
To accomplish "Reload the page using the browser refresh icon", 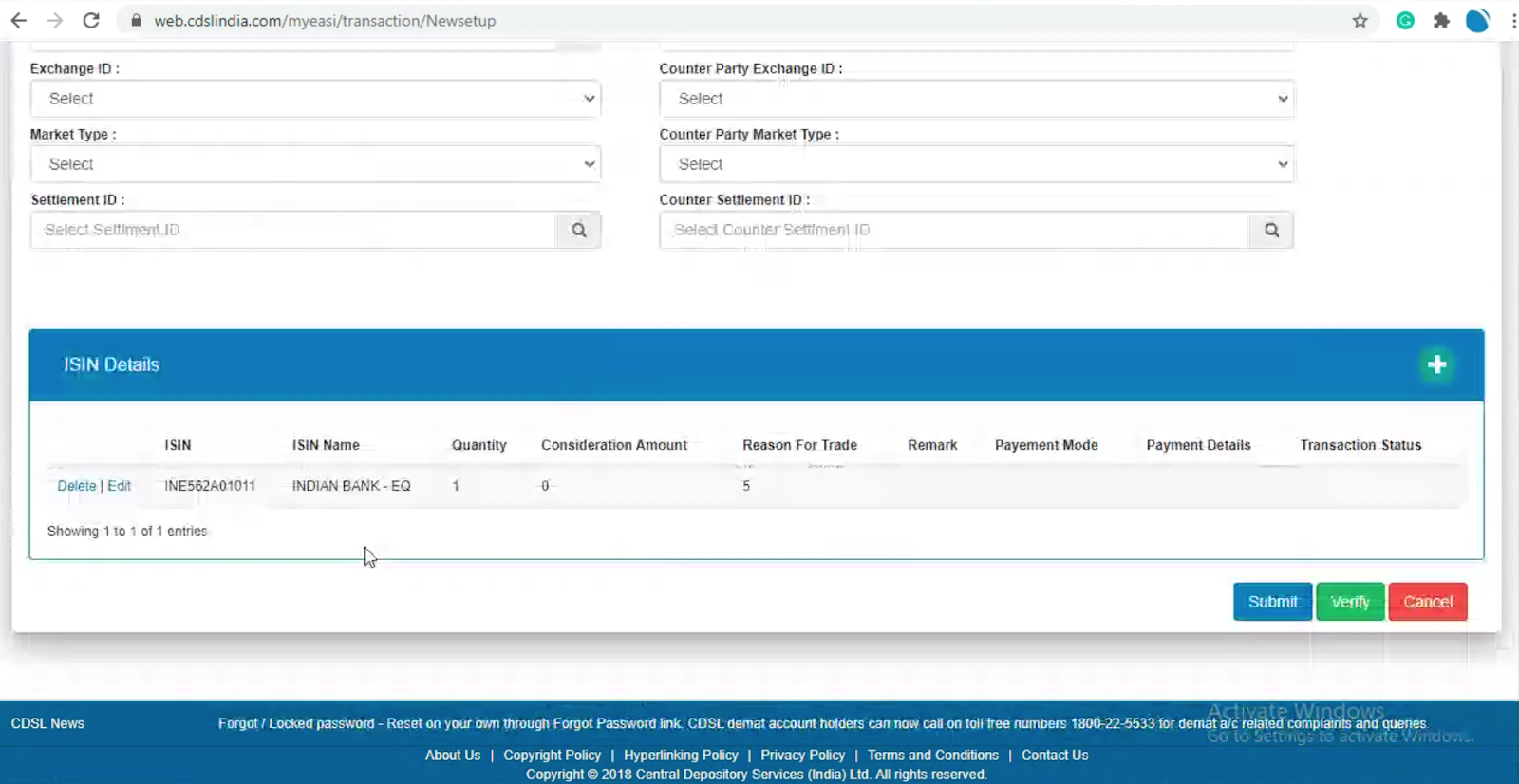I will pos(91,21).
